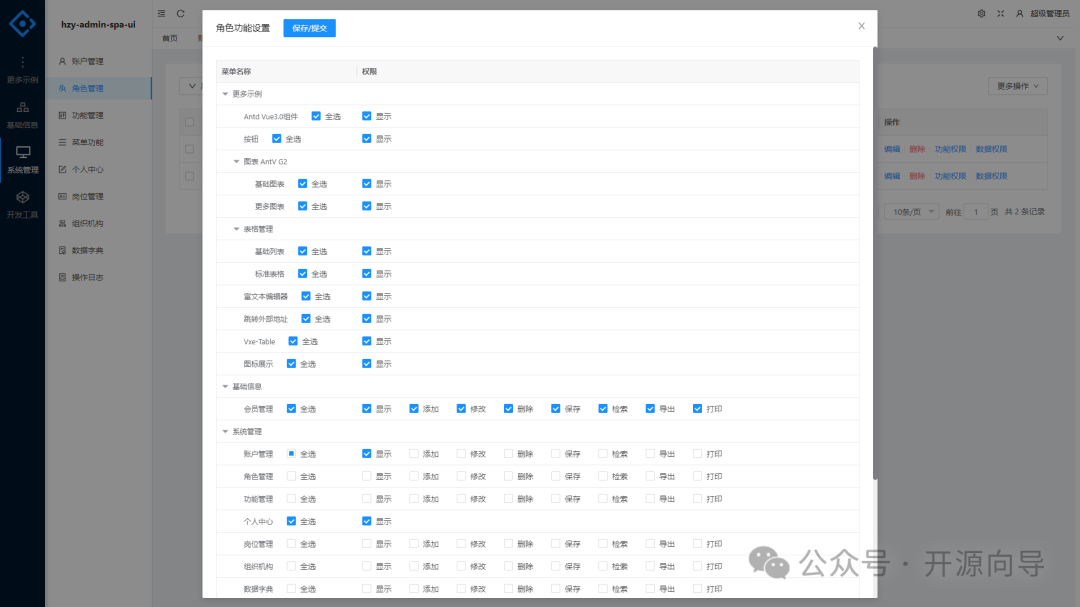1080x607 pixels.
Task: Open 开发工具 rail icon
Action: 23,198
